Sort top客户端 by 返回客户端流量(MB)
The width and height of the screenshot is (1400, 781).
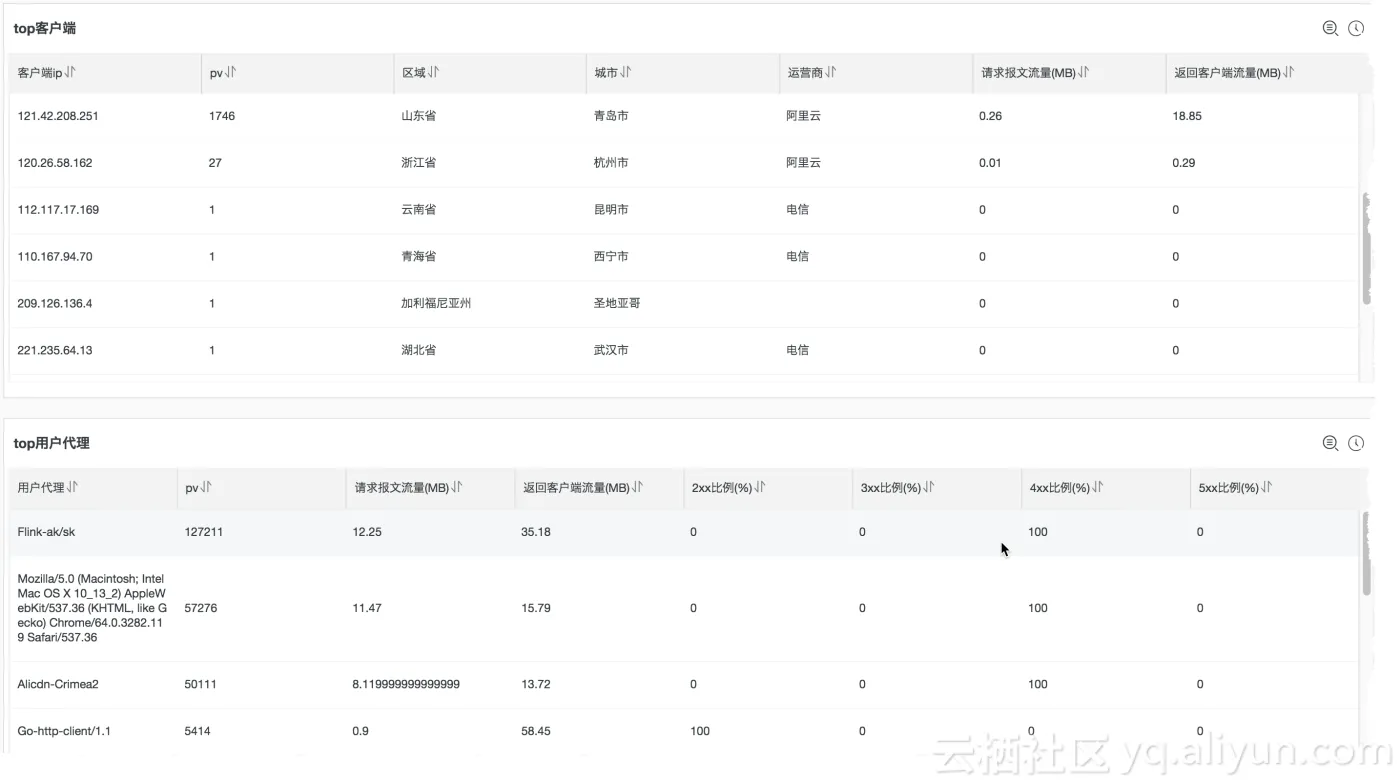(1289, 73)
